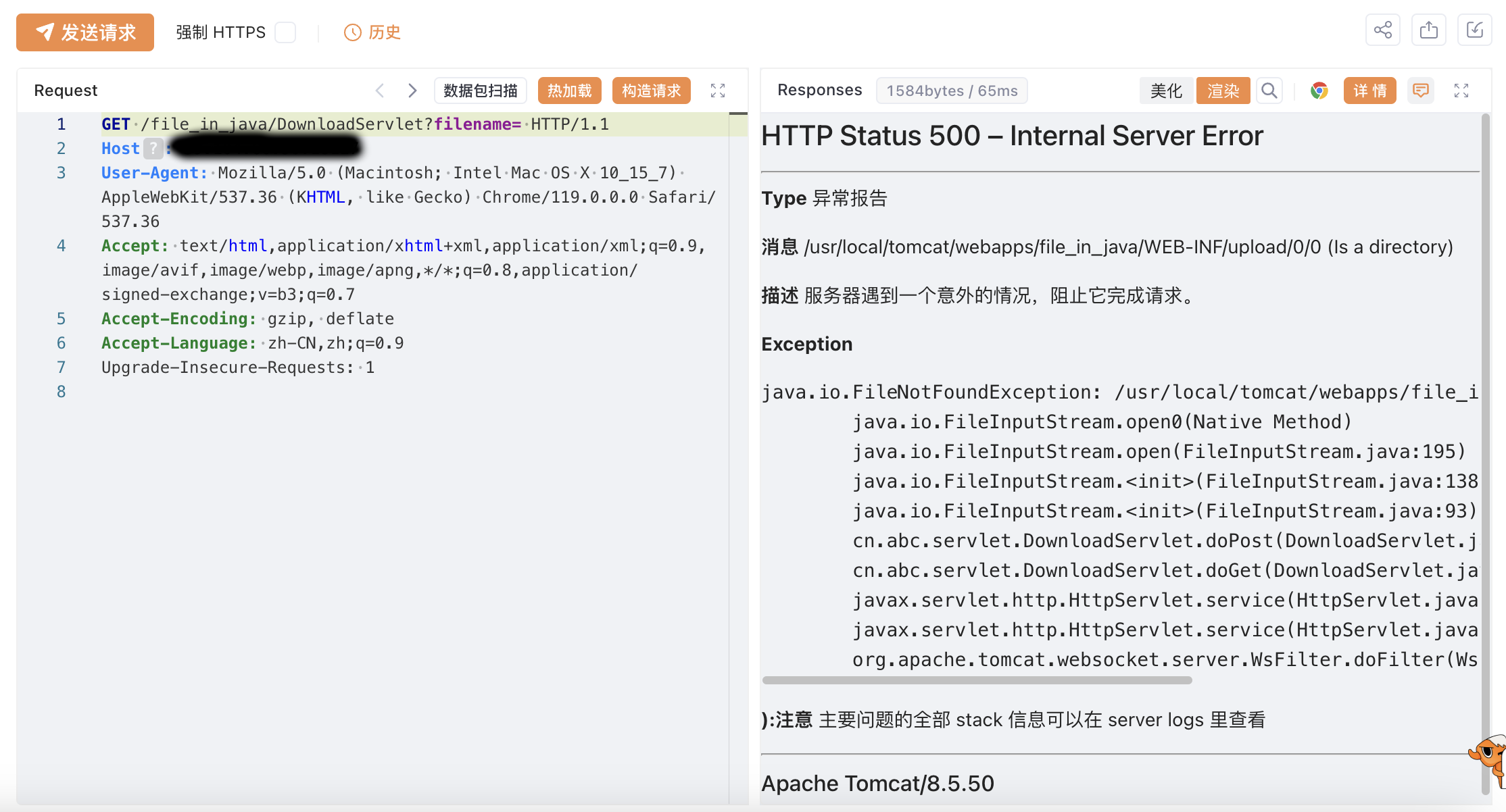Enable the 强制 HTTPS checkbox
This screenshot has width=1506, height=812.
click(285, 32)
